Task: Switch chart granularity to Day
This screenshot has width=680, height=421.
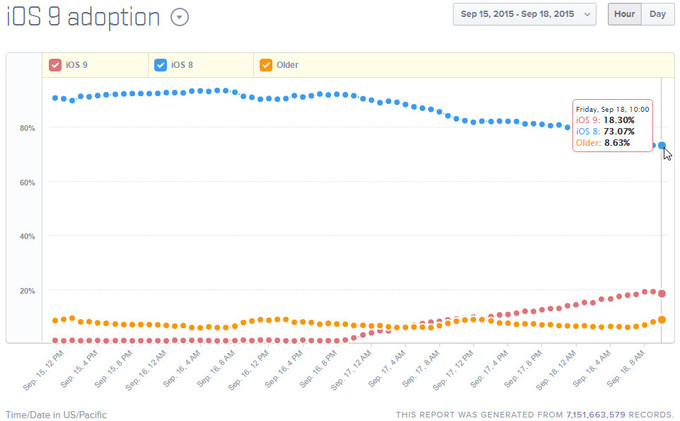Action: [657, 14]
